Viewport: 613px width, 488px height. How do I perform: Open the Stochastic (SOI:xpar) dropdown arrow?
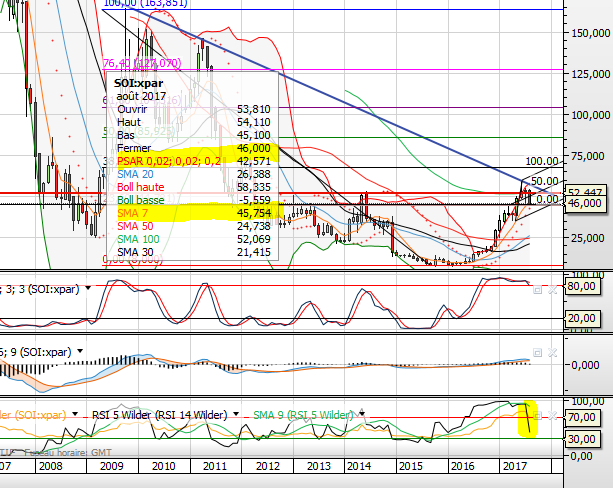[87, 288]
